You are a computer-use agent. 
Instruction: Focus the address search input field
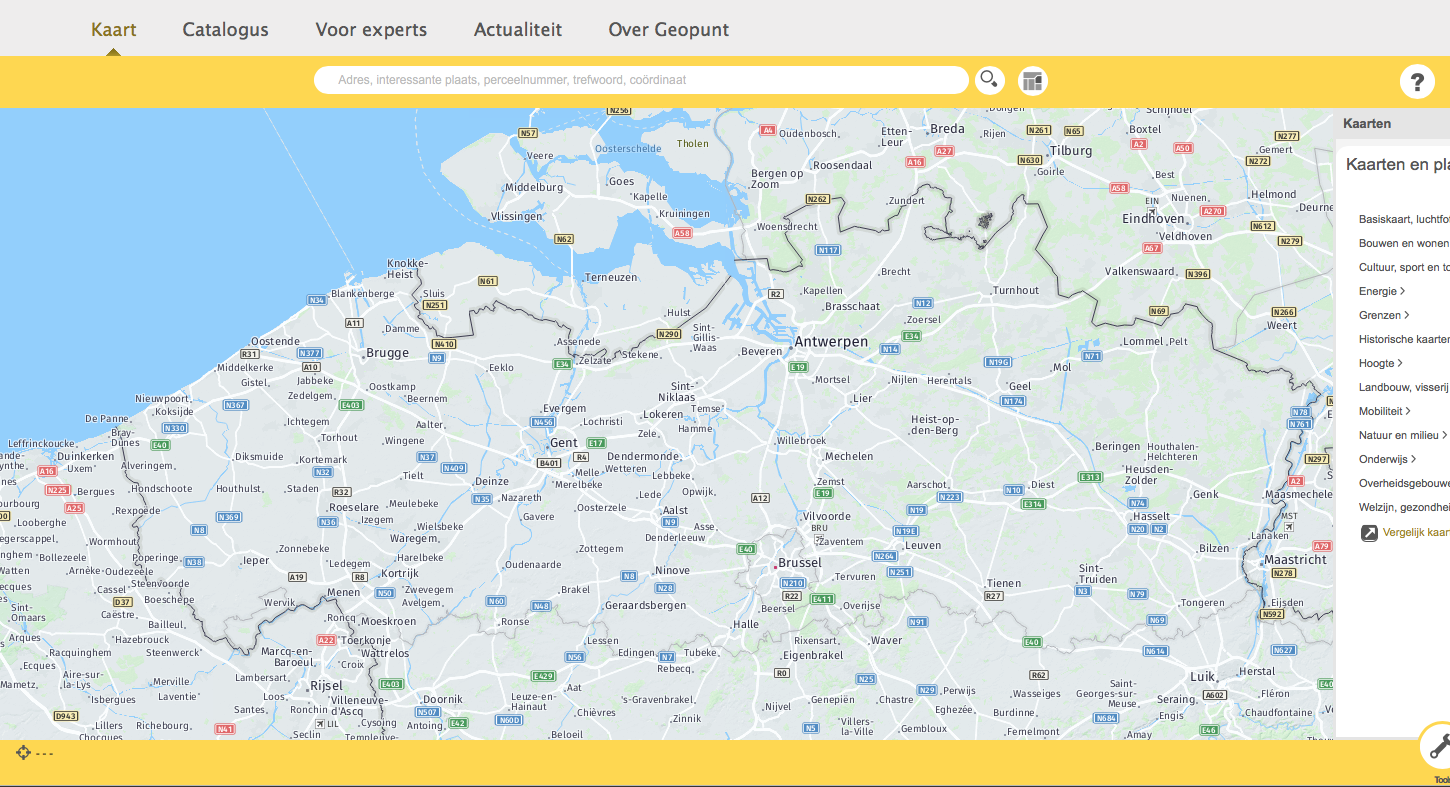click(x=640, y=80)
